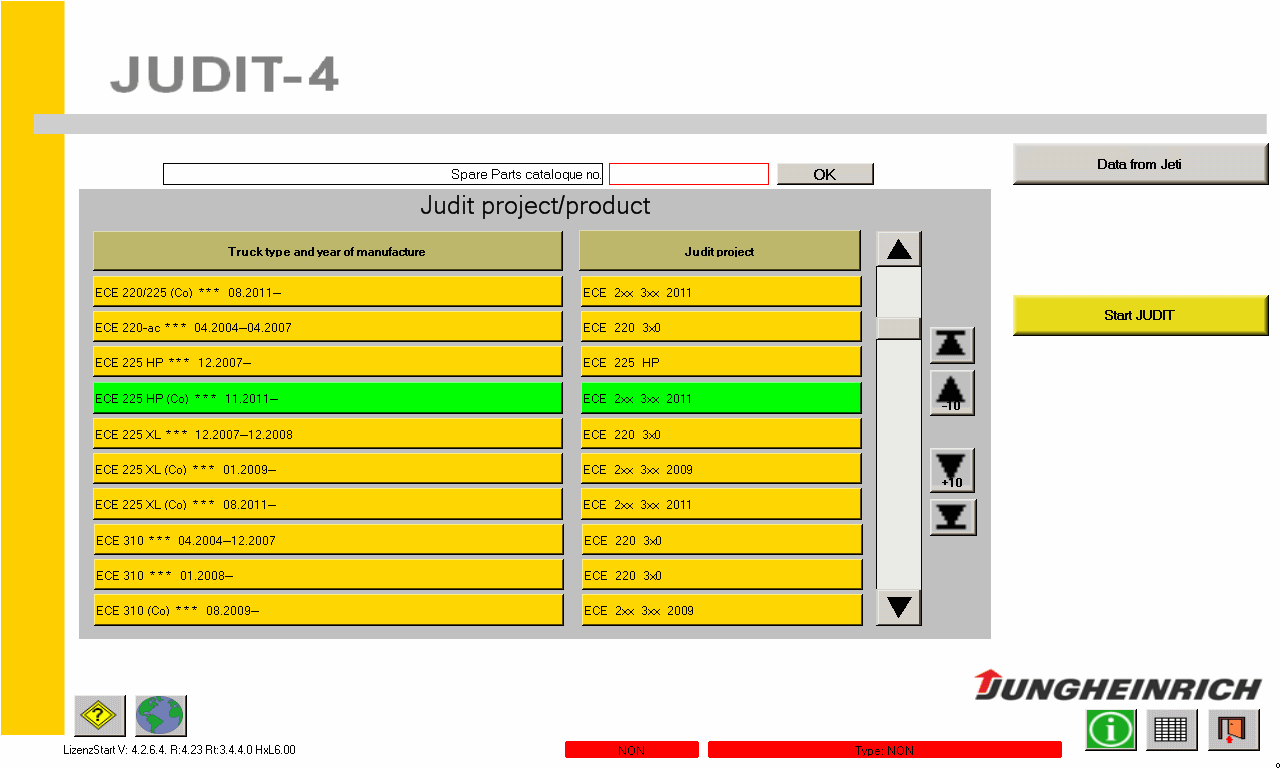The width and height of the screenshot is (1280, 768).
Task: Jump to top of the list
Action: (x=952, y=345)
